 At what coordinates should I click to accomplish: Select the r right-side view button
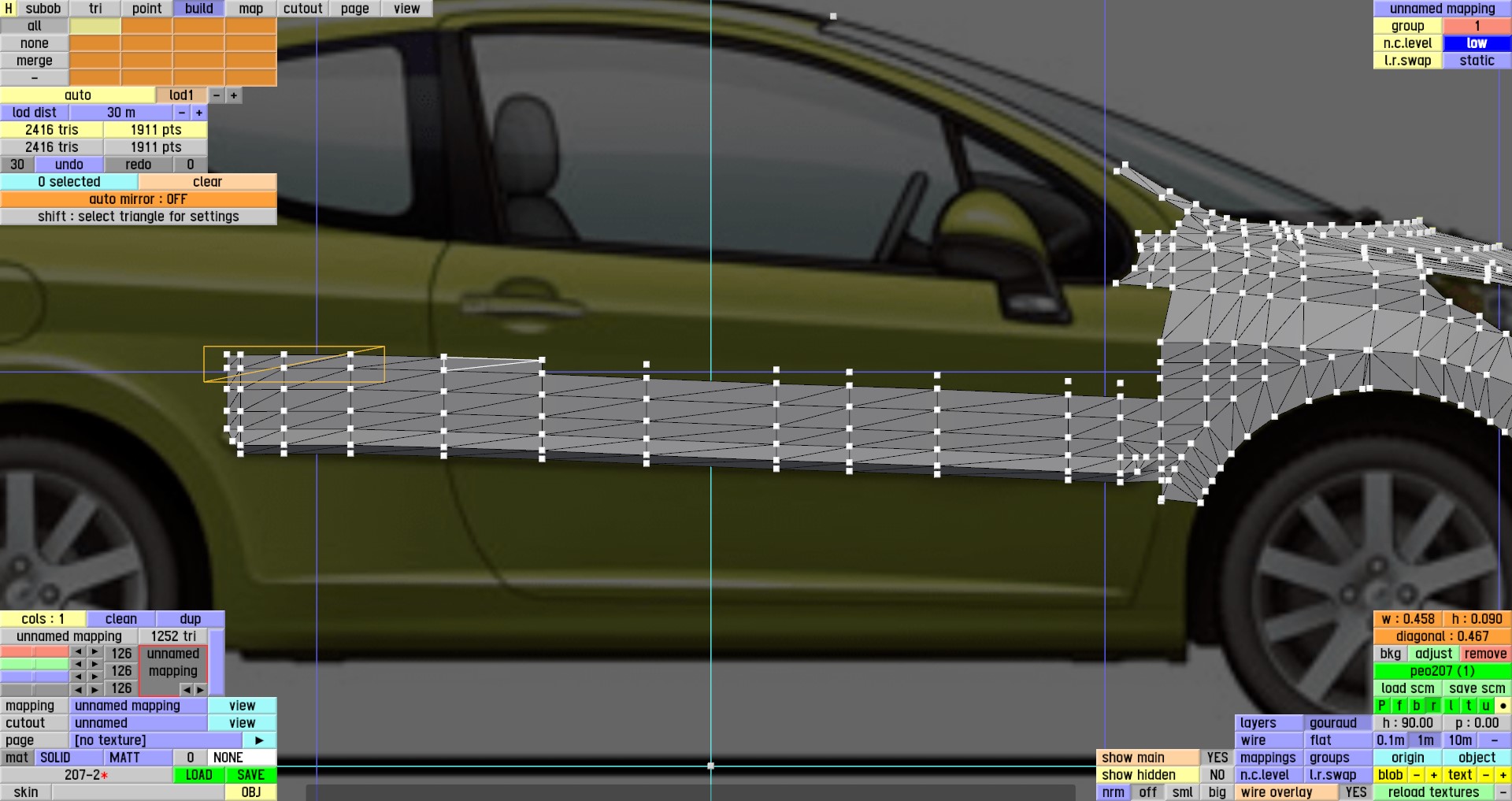[1434, 706]
